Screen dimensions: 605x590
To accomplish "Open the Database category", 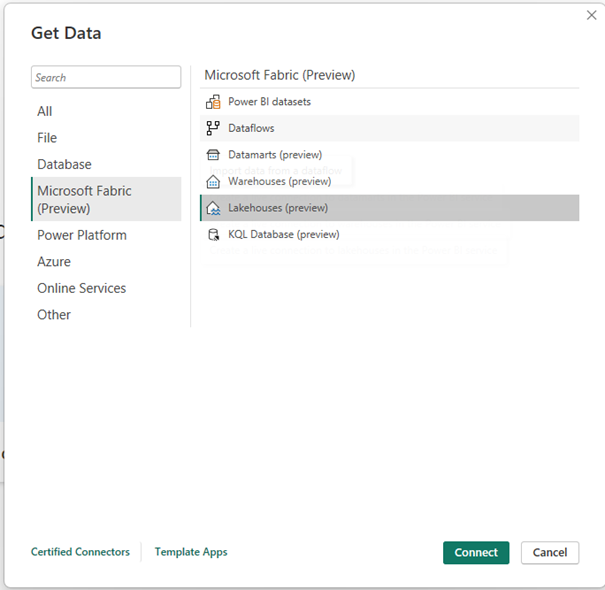I will pos(106,165).
